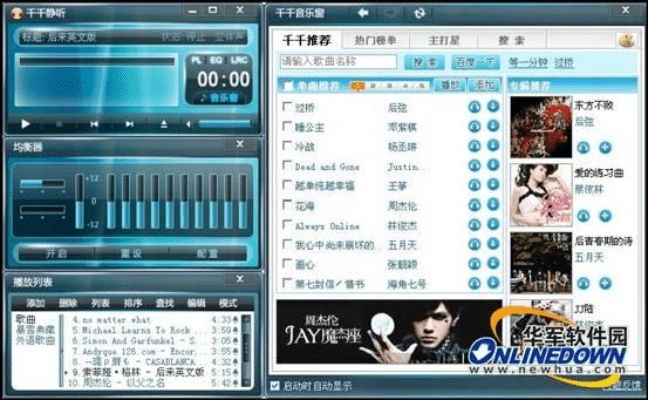Click the listen icon for 过桥 song
The width and height of the screenshot is (648, 400).
(x=475, y=107)
